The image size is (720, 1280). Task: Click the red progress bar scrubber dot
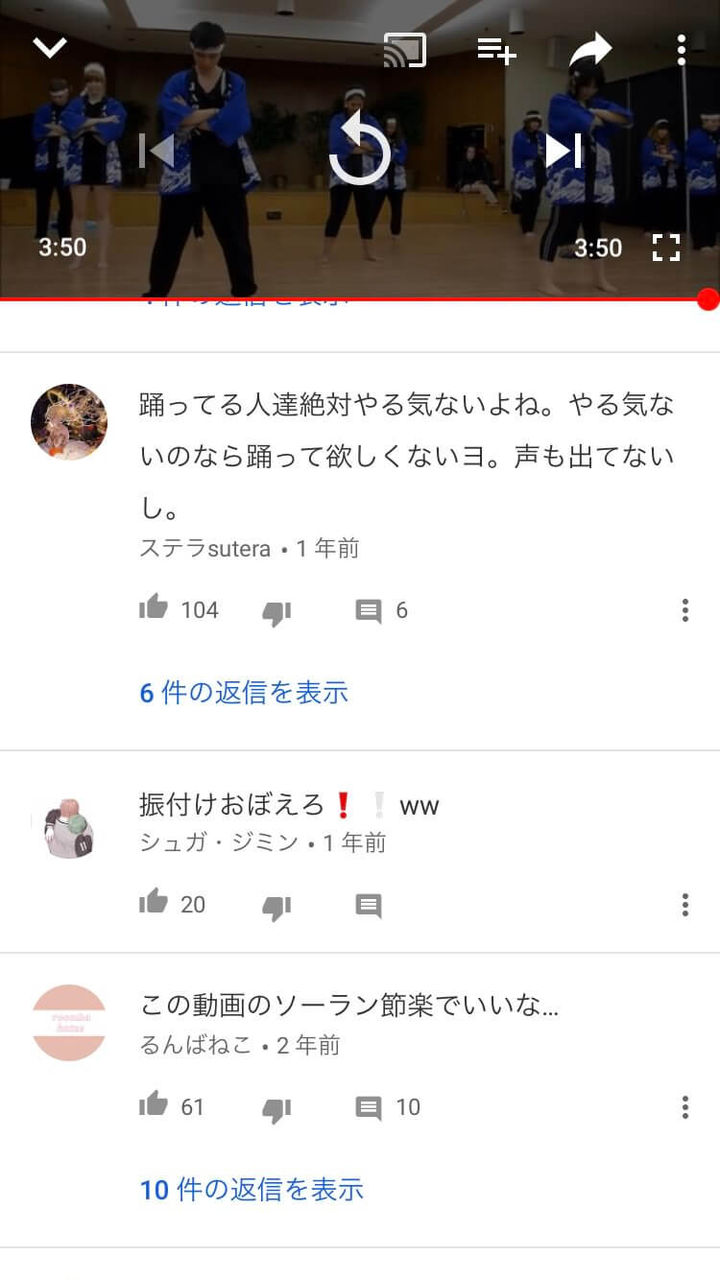tap(708, 299)
